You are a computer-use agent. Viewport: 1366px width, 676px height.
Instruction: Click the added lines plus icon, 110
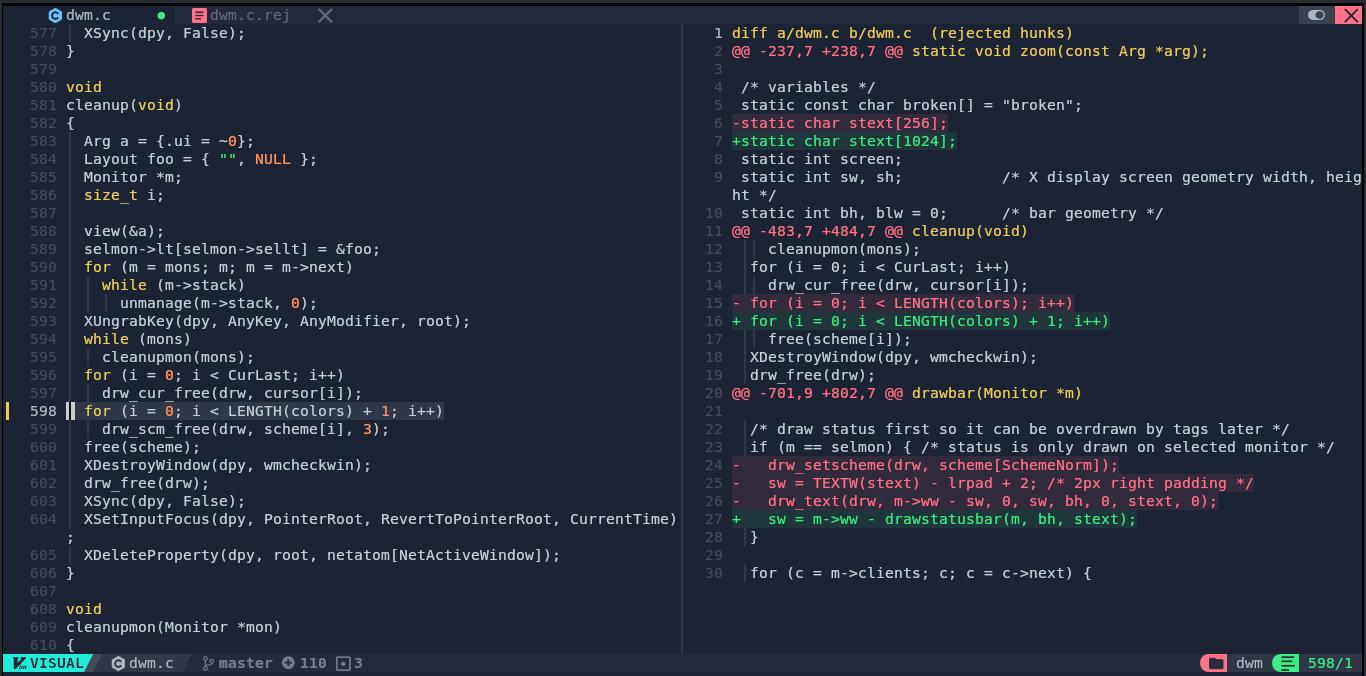click(288, 663)
